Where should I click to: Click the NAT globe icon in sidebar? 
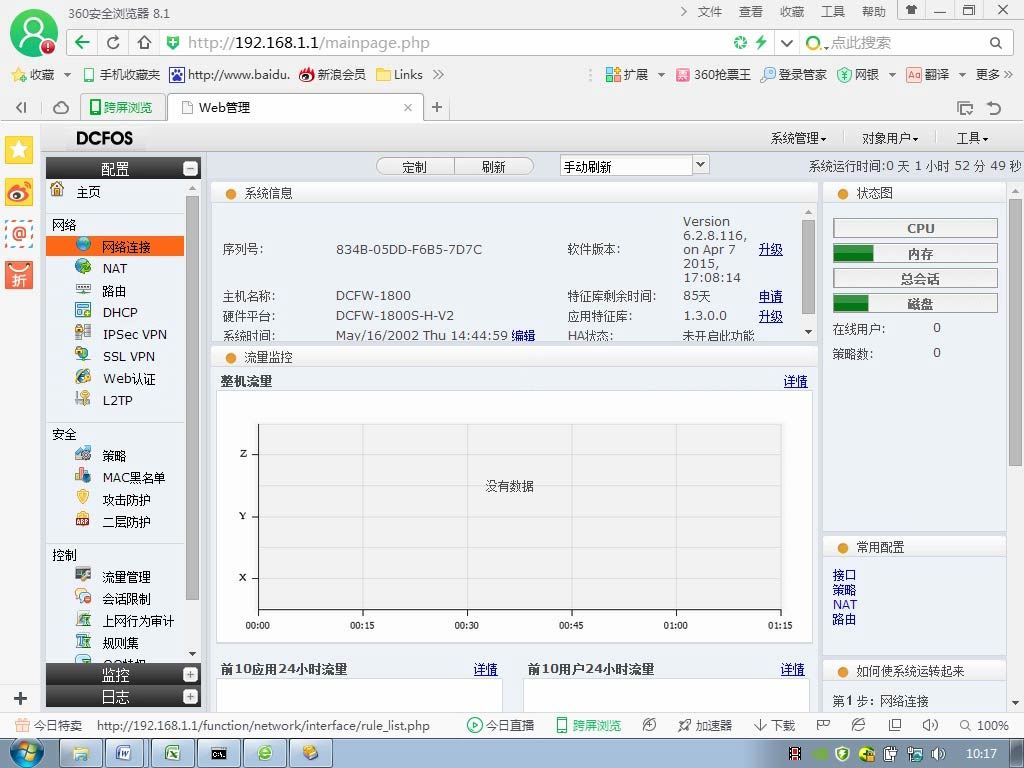point(83,266)
